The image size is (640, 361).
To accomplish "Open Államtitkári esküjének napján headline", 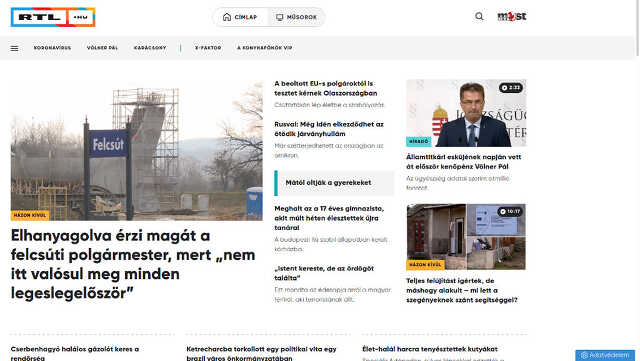I will (463, 162).
